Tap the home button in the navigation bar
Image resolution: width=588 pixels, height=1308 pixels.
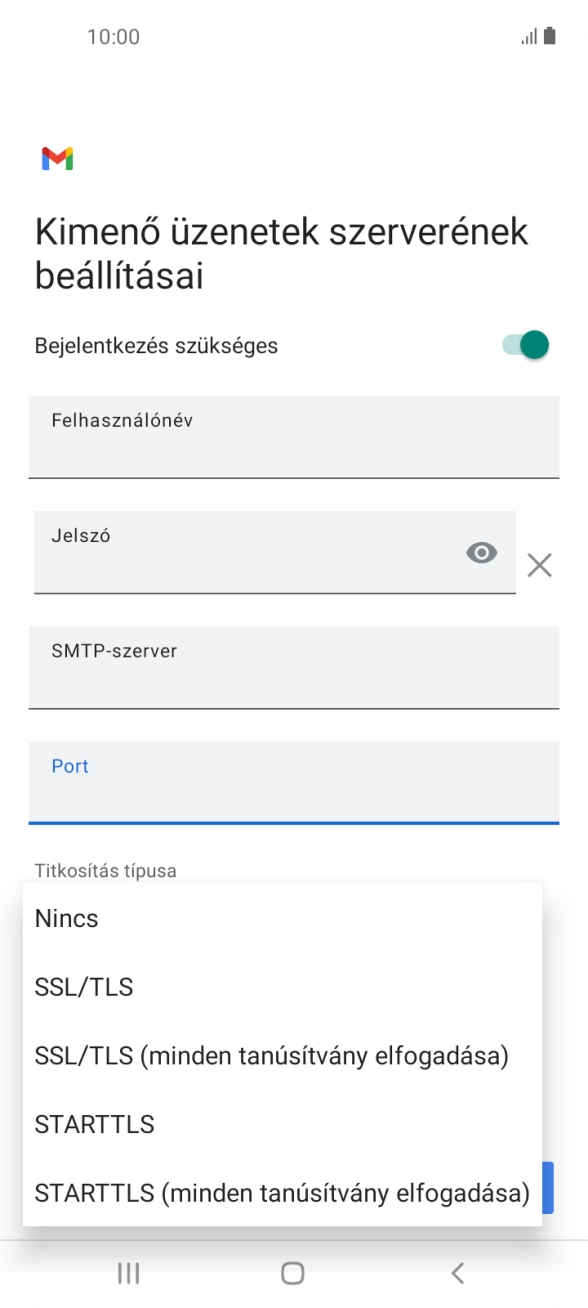pyautogui.click(x=293, y=1273)
